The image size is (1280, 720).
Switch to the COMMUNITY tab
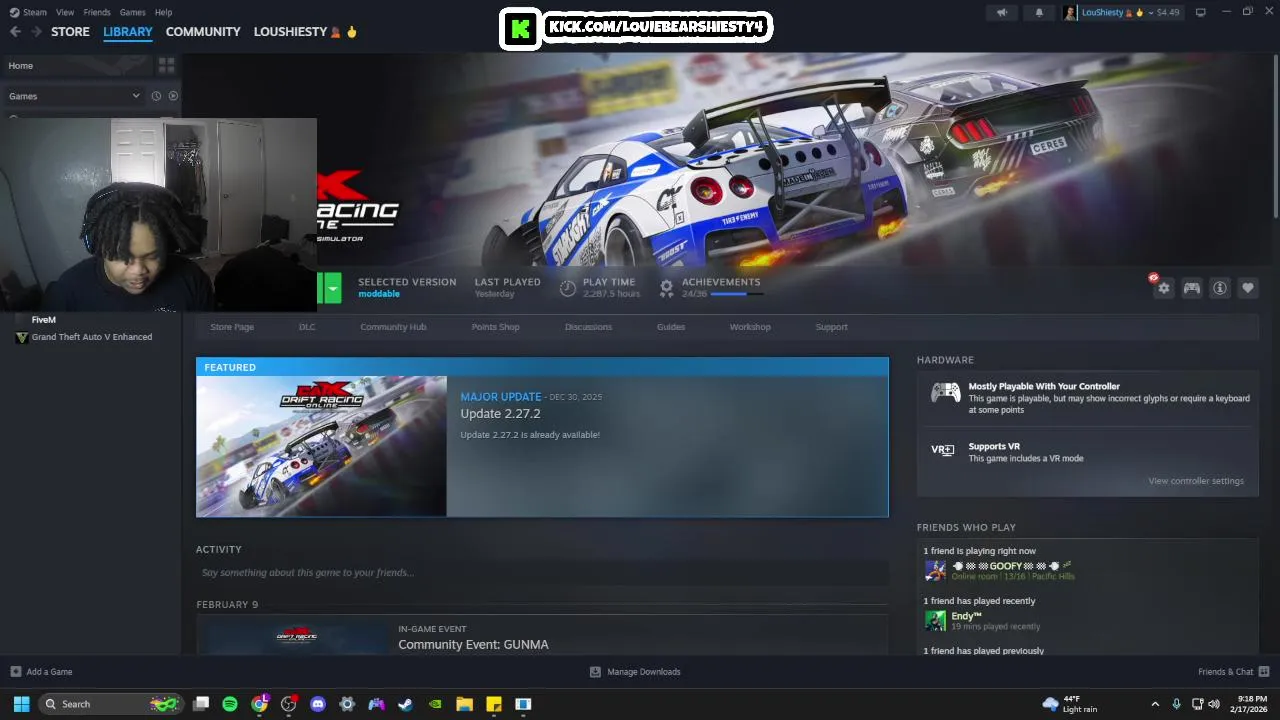203,32
